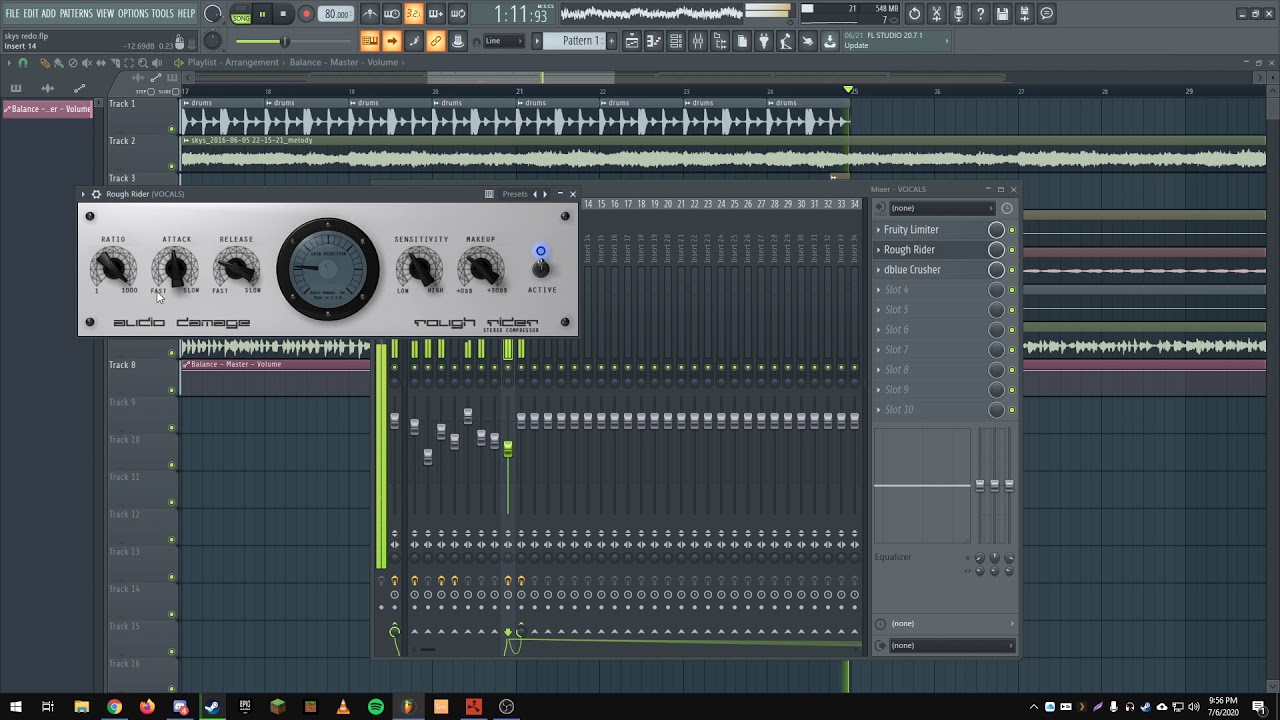The width and height of the screenshot is (1280, 720).
Task: Open the EDIT menu
Action: pos(31,14)
